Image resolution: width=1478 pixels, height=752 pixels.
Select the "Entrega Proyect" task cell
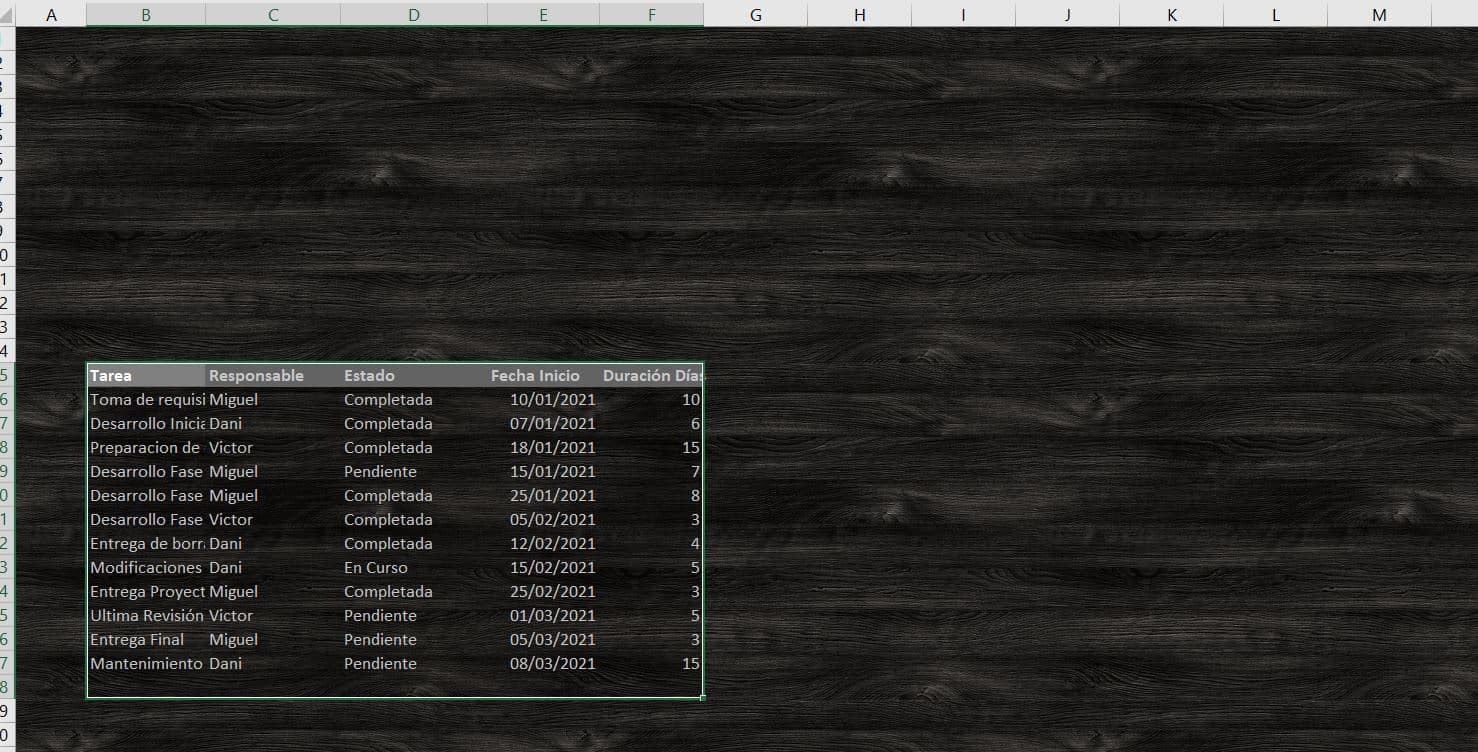coord(147,592)
